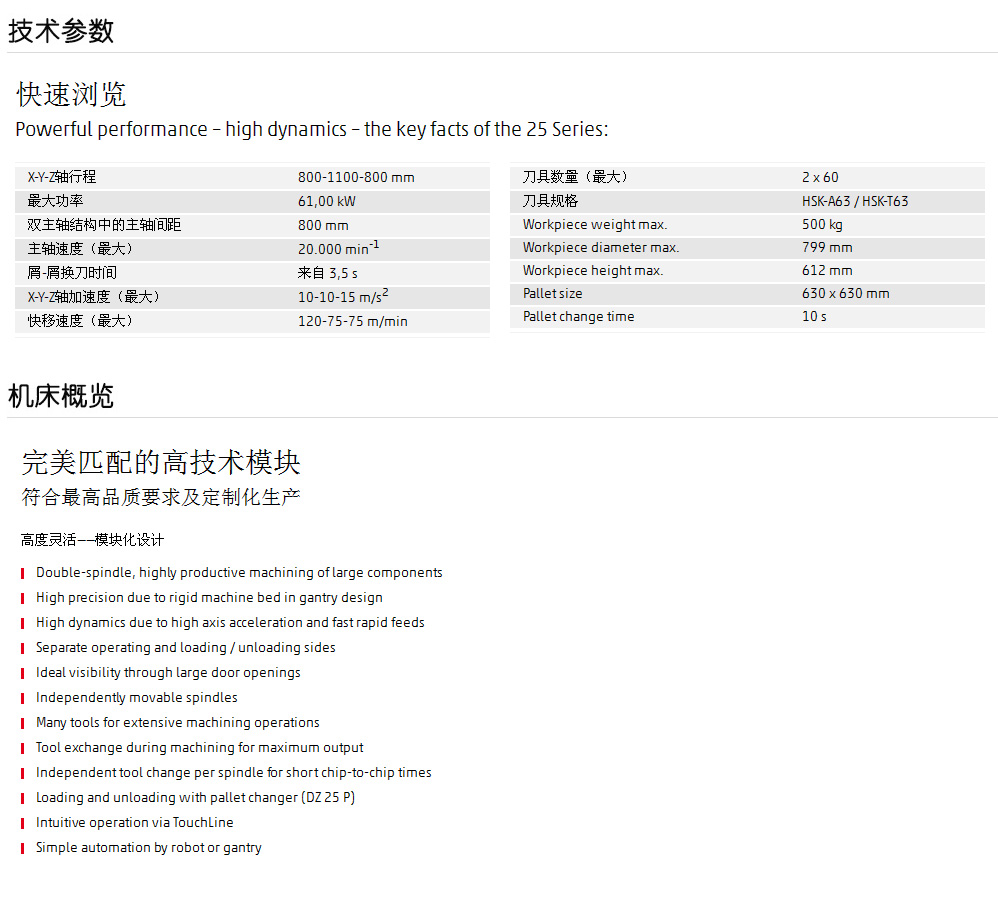Click the 61,00 kW power value
The width and height of the screenshot is (998, 903).
[326, 201]
